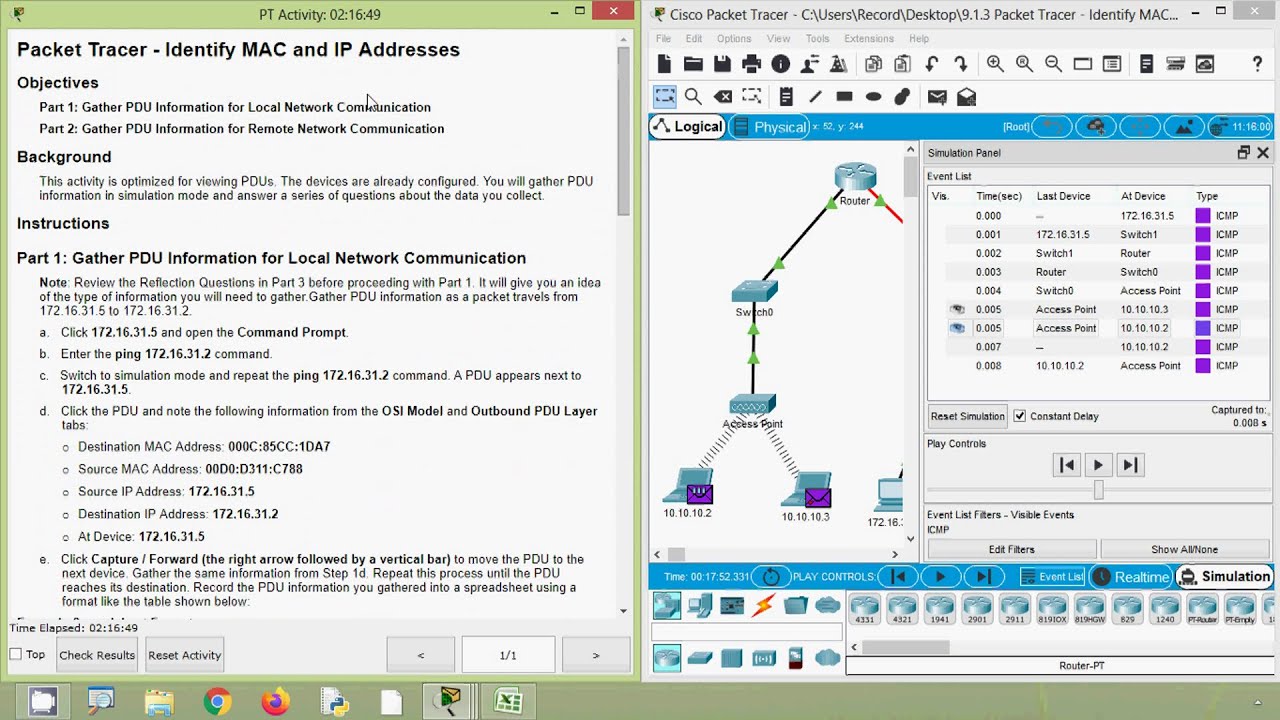
Task: Choose Wireless Devices subcategory icon
Action: (x=764, y=658)
